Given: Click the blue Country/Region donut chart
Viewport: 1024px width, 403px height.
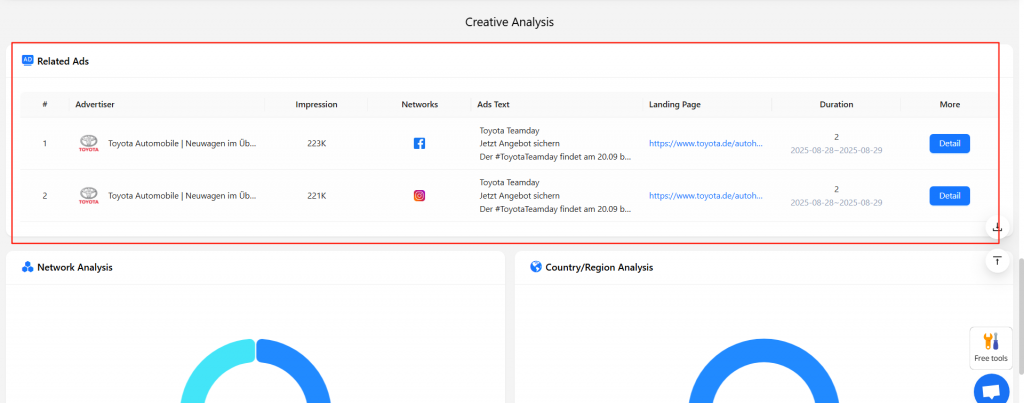Looking at the screenshot, I should click(710, 370).
